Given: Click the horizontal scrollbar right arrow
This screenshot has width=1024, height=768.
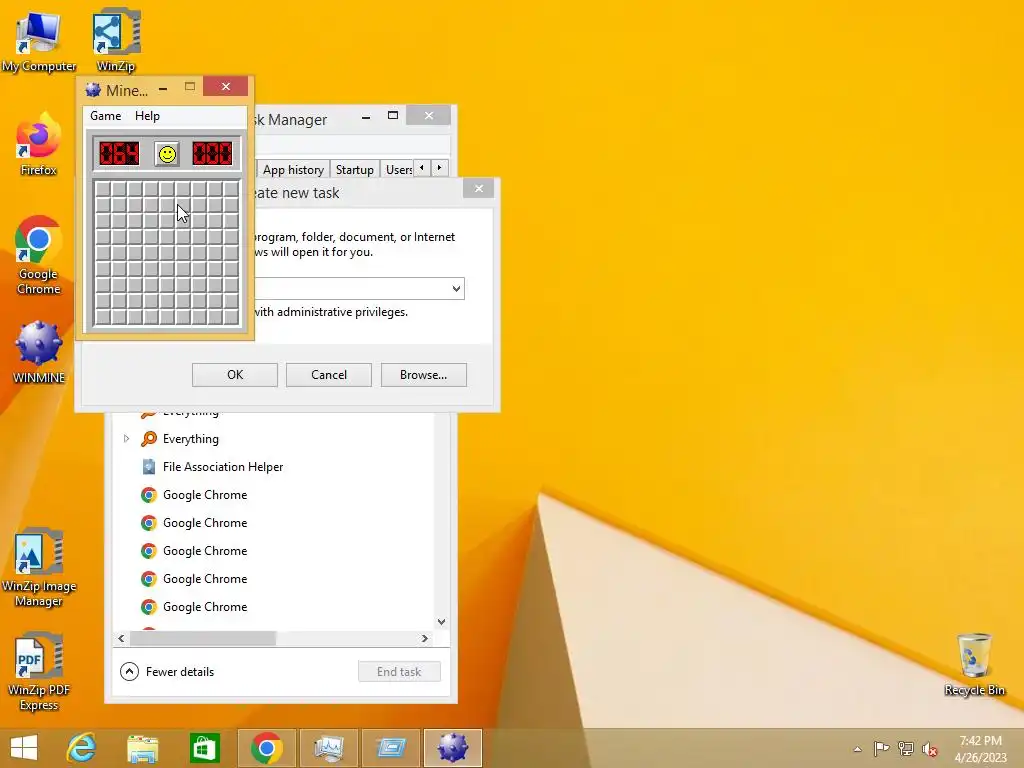Looking at the screenshot, I should 425,639.
